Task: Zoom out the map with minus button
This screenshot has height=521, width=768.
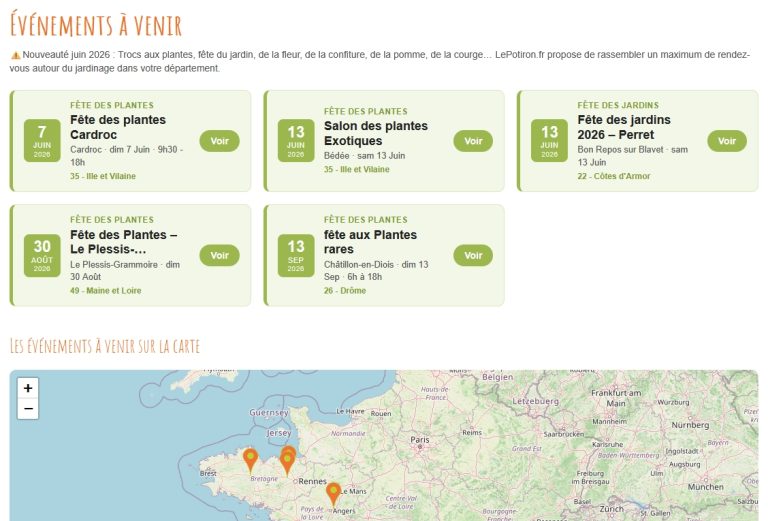Action: [28, 409]
